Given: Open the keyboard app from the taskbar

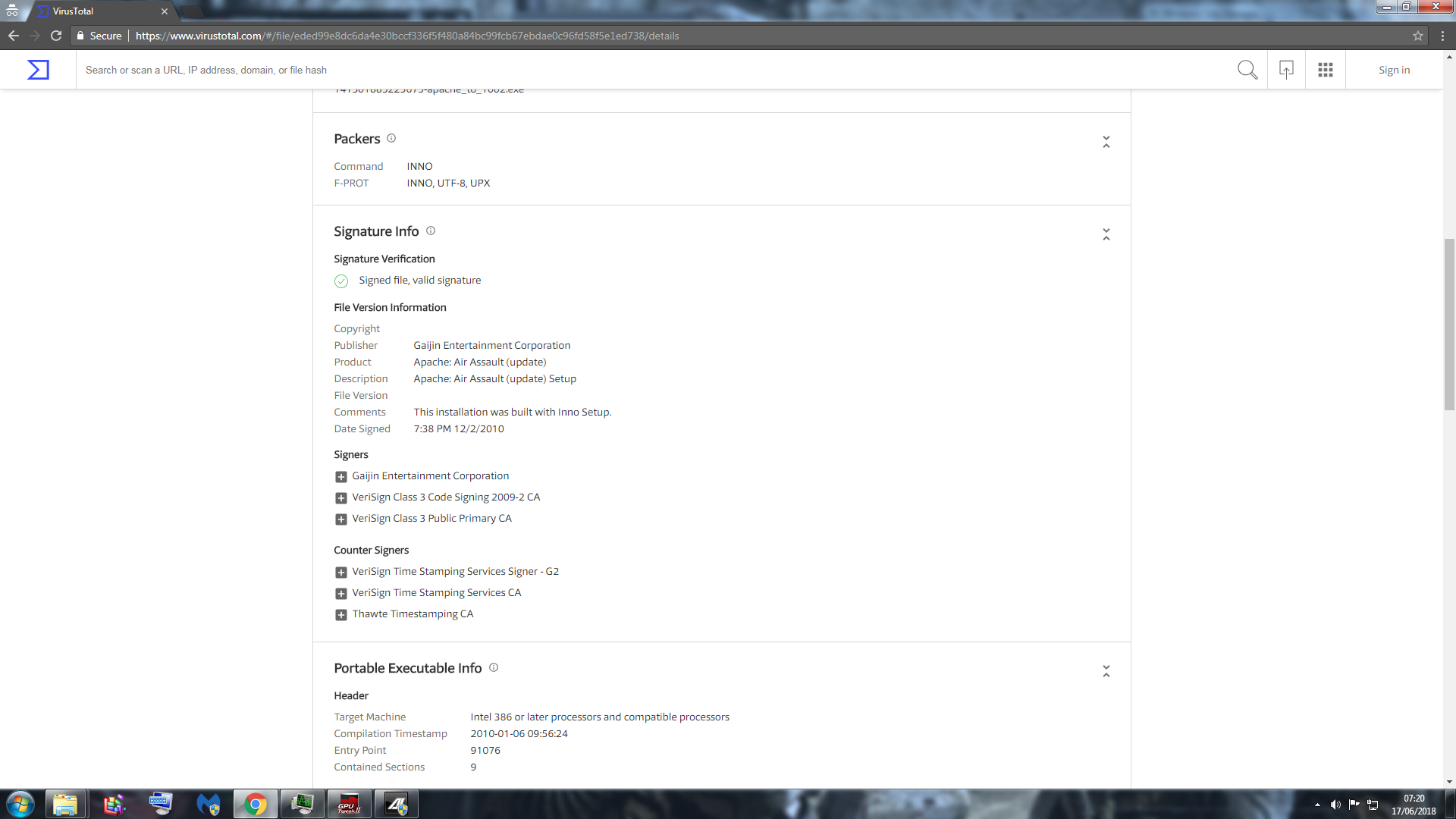Looking at the screenshot, I should [x=161, y=804].
